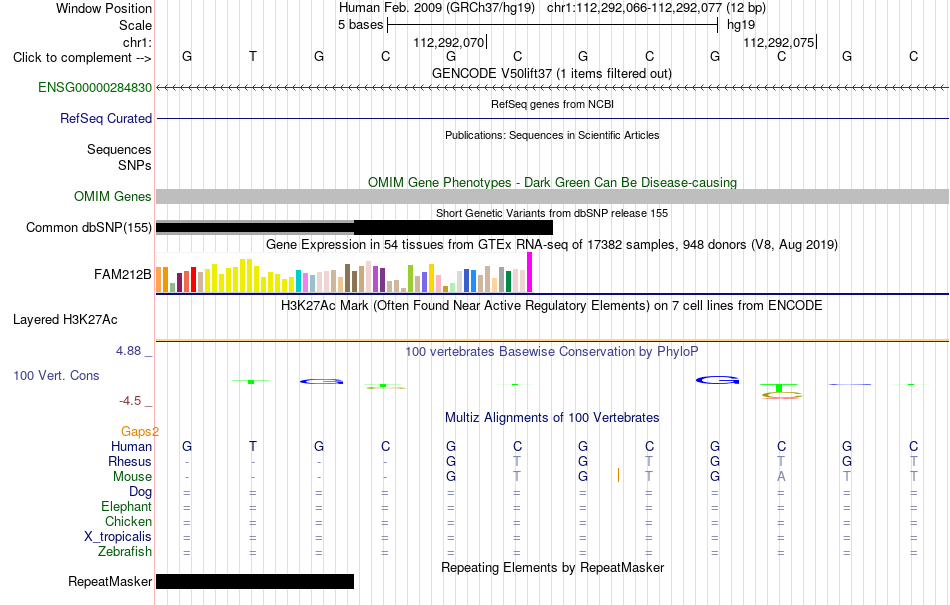Viewport: 950px width, 605px height.
Task: Select the Zebrafish species row label
Action: [x=125, y=552]
